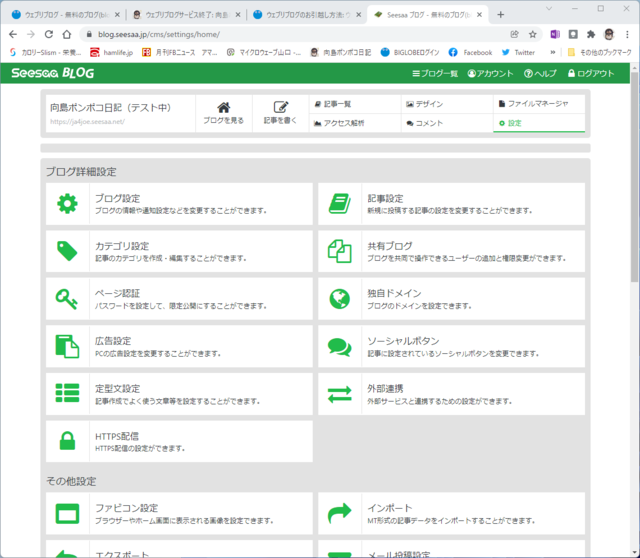The height and width of the screenshot is (558, 640).
Task: Open Twitter bookmark
Action: point(518,52)
